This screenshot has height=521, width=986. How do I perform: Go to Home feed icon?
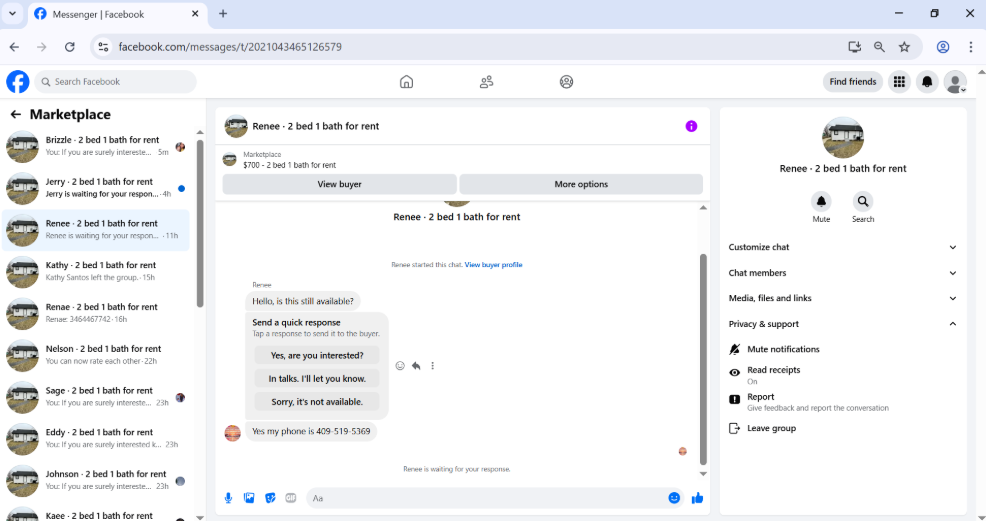pos(406,82)
